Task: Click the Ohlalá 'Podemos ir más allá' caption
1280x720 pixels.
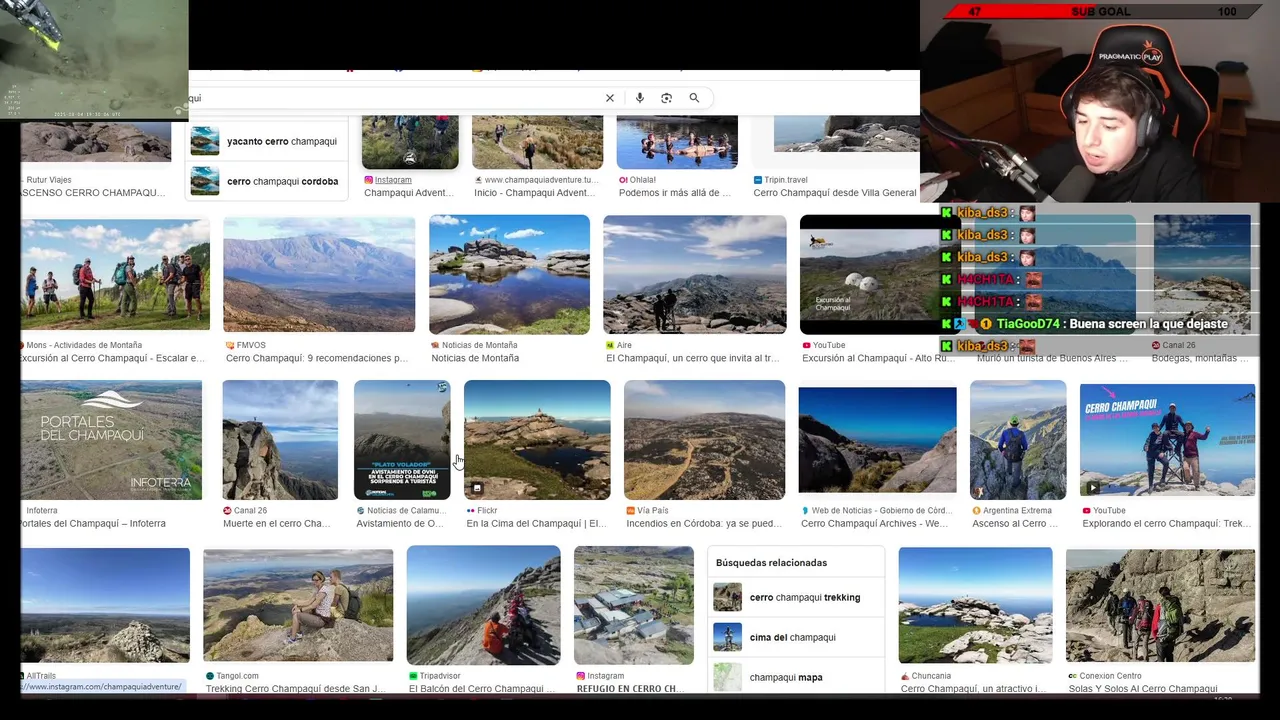Action: pos(675,193)
